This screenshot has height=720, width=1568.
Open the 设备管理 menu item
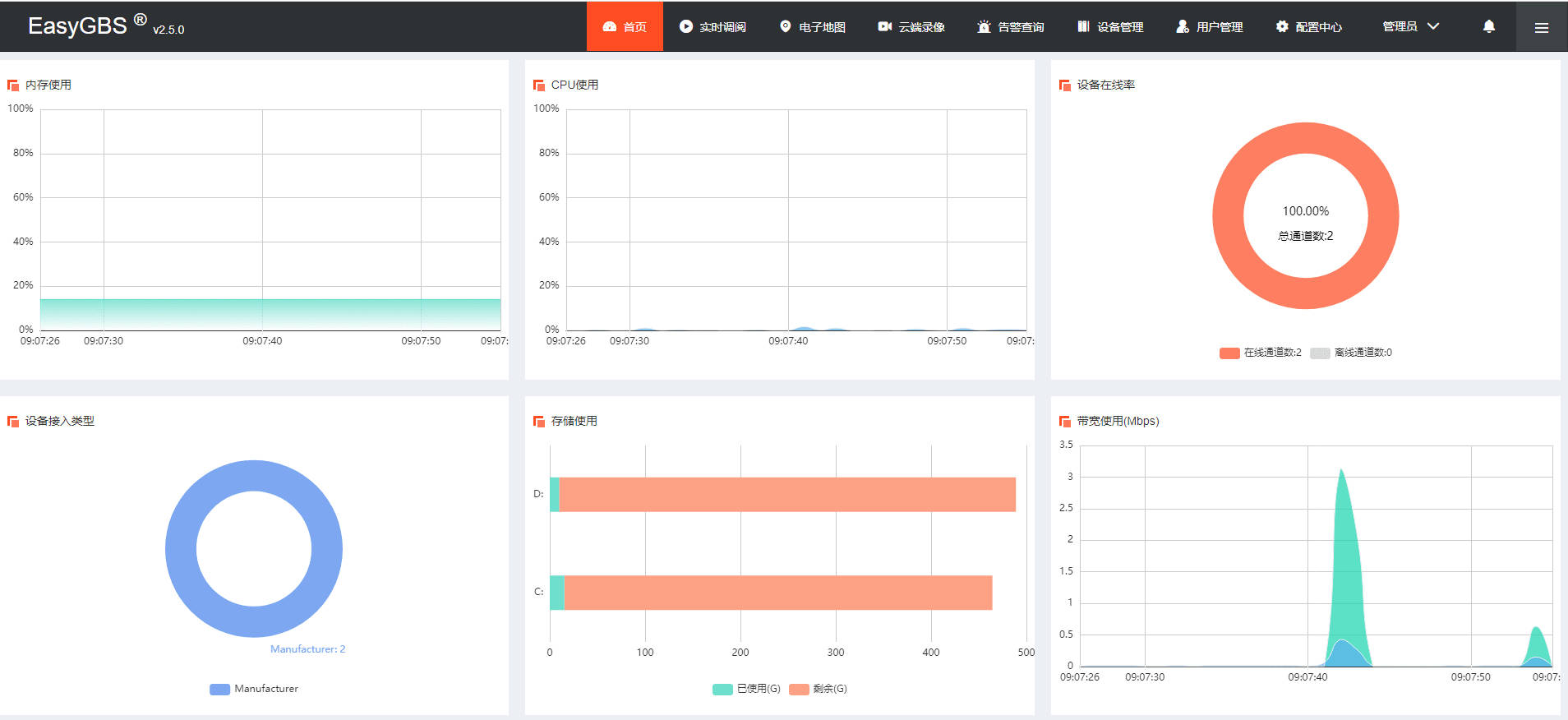(x=1110, y=27)
